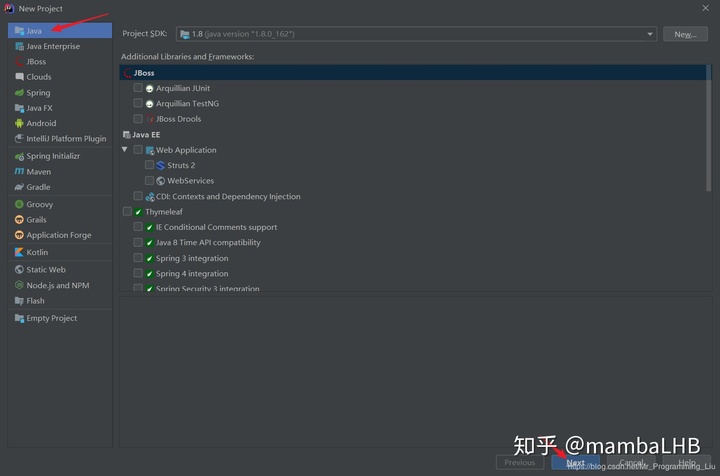Check Java 8 Time API compatibility checkbox
Image resolution: width=720 pixels, height=476 pixels.
[138, 242]
